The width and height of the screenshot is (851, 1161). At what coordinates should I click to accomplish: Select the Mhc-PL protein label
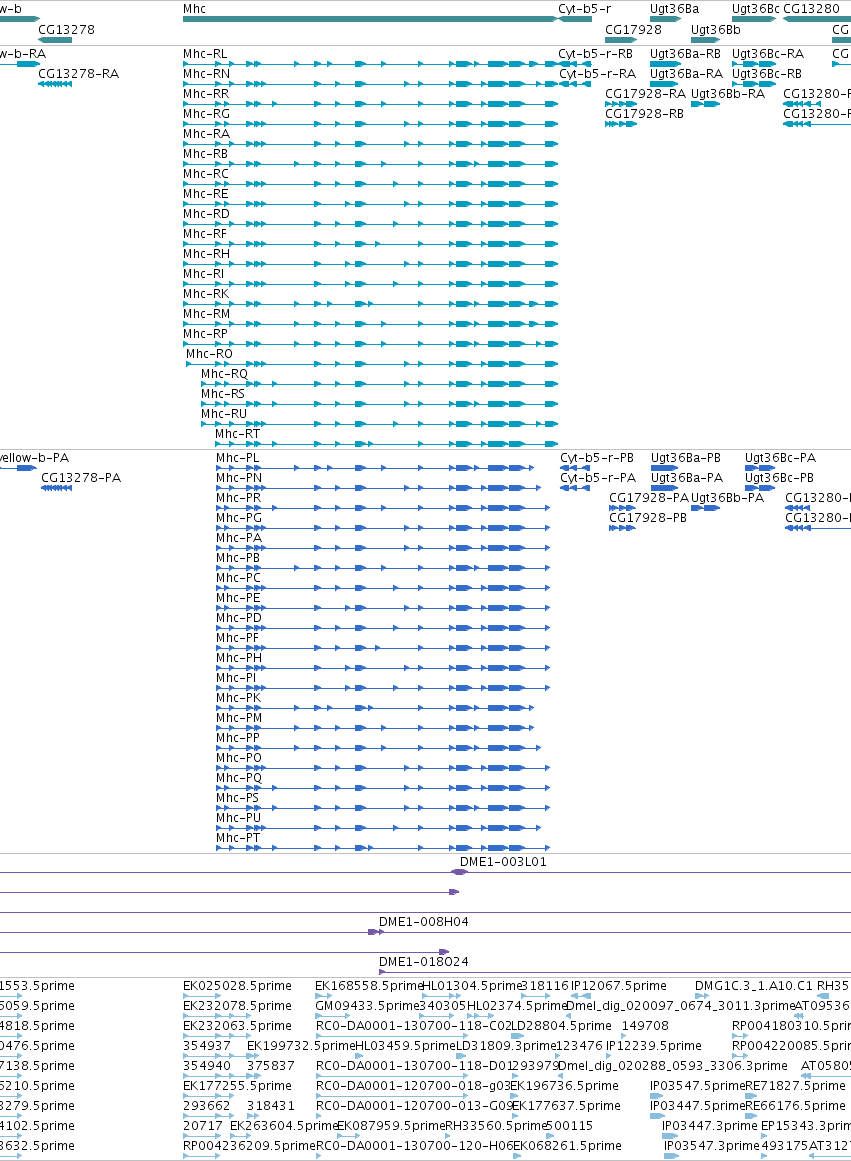pos(238,458)
